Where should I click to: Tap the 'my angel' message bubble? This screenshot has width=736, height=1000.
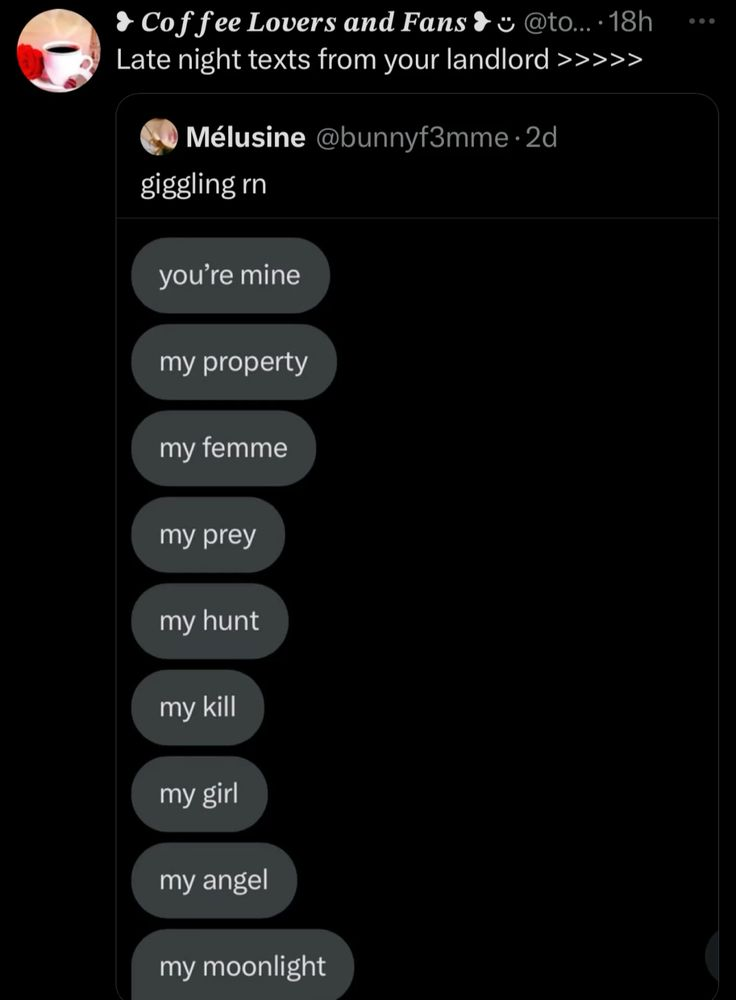pos(214,880)
